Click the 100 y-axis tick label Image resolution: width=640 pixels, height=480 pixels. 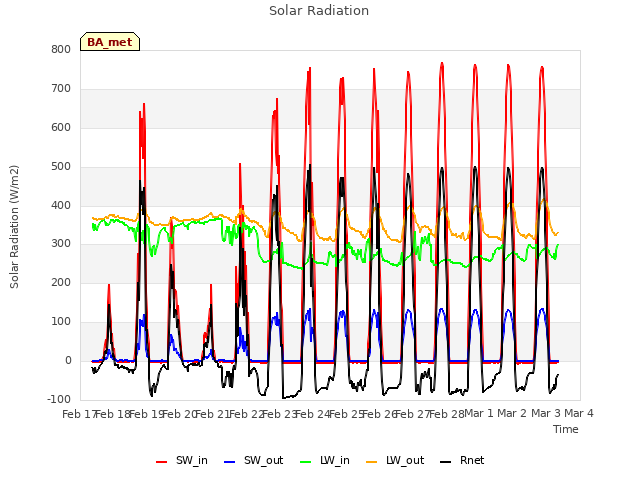point(61,322)
